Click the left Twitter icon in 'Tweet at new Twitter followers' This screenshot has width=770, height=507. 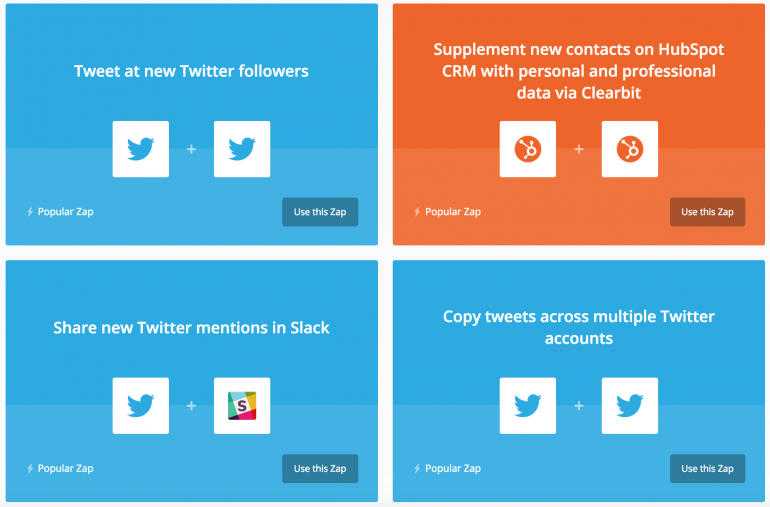140,149
